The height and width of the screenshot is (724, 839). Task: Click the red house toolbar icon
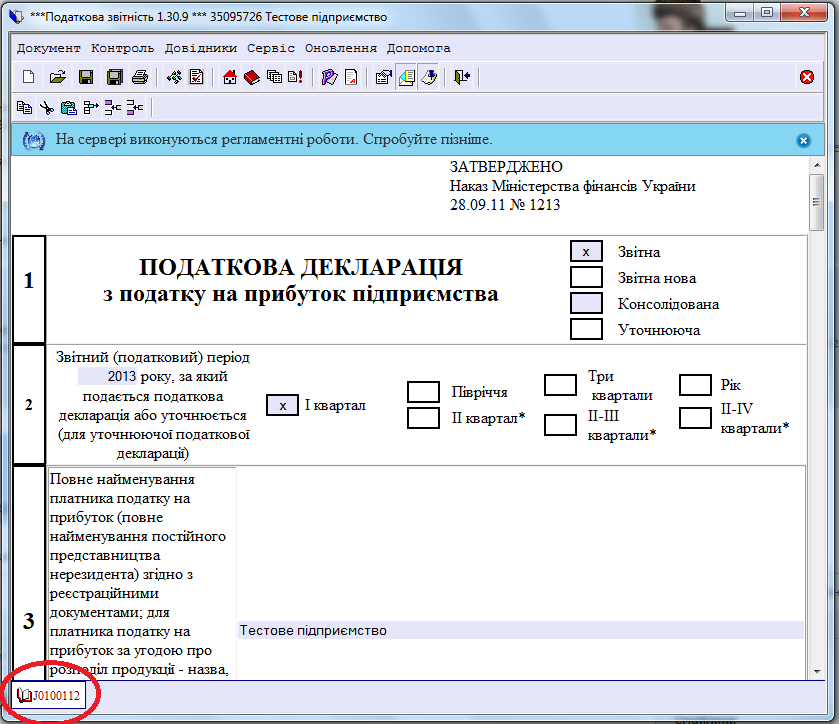[x=230, y=77]
